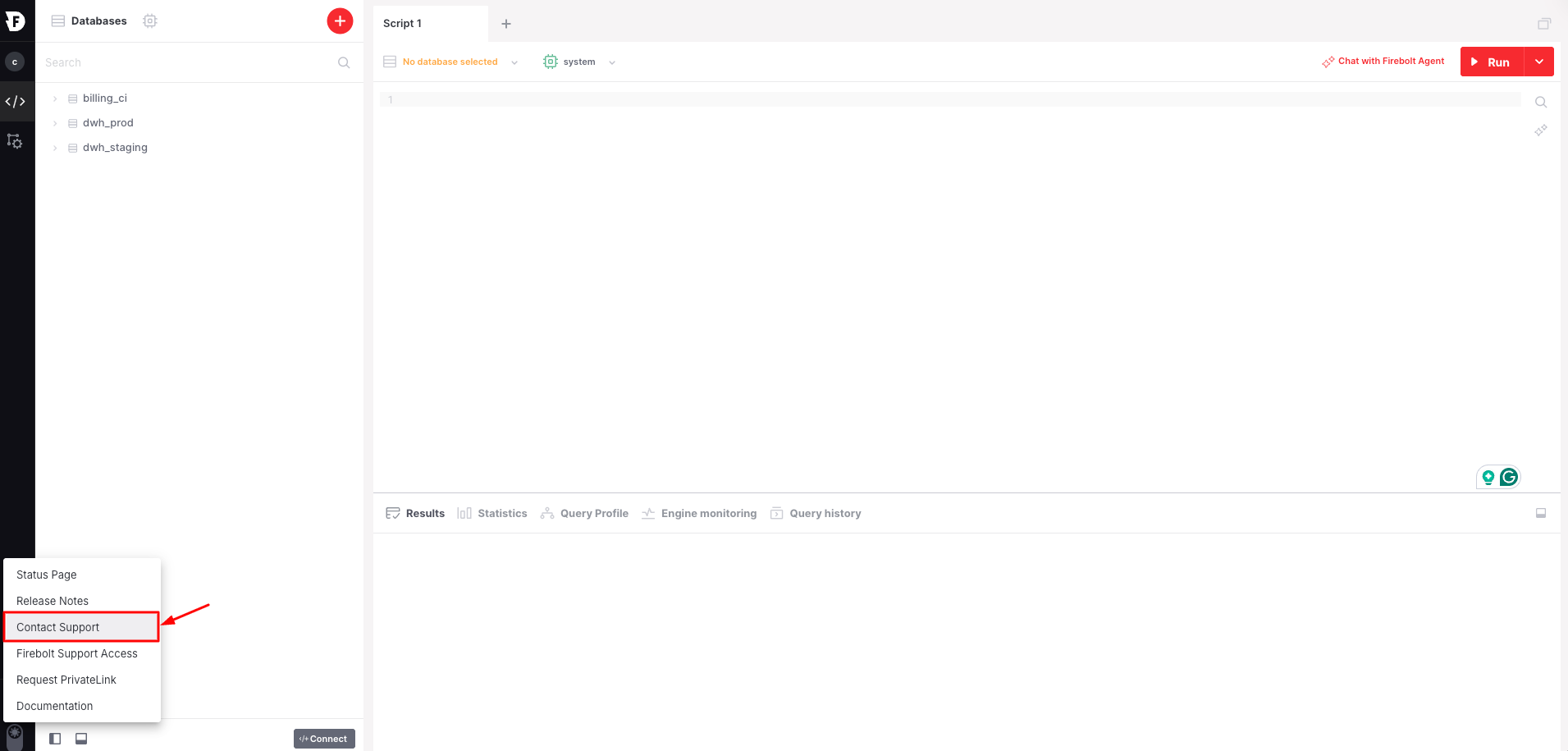Click the account avatar labeled c
Screen dimensions: 1568x751
[x=15, y=61]
